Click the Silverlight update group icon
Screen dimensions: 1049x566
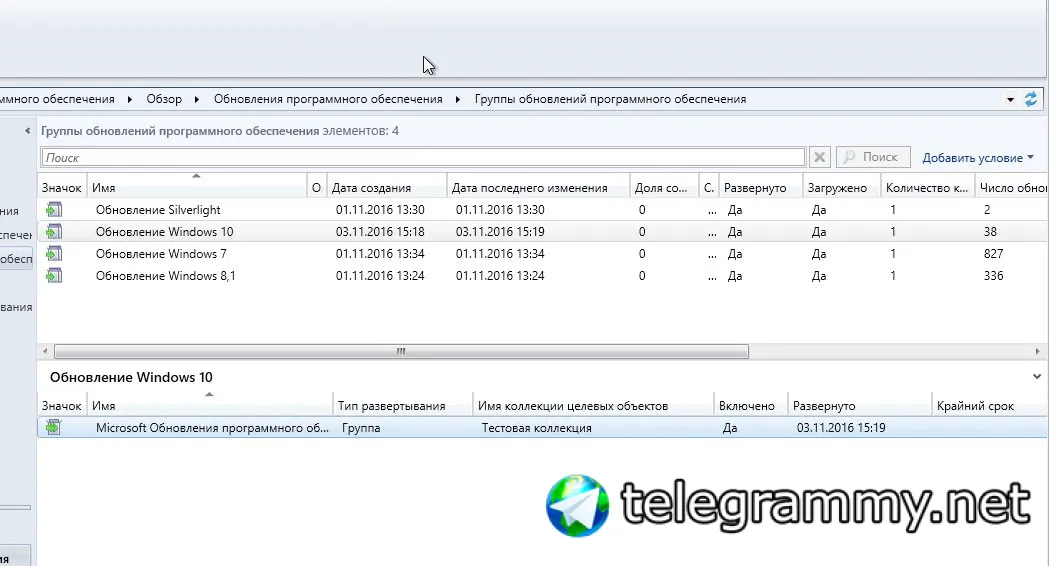[54, 209]
